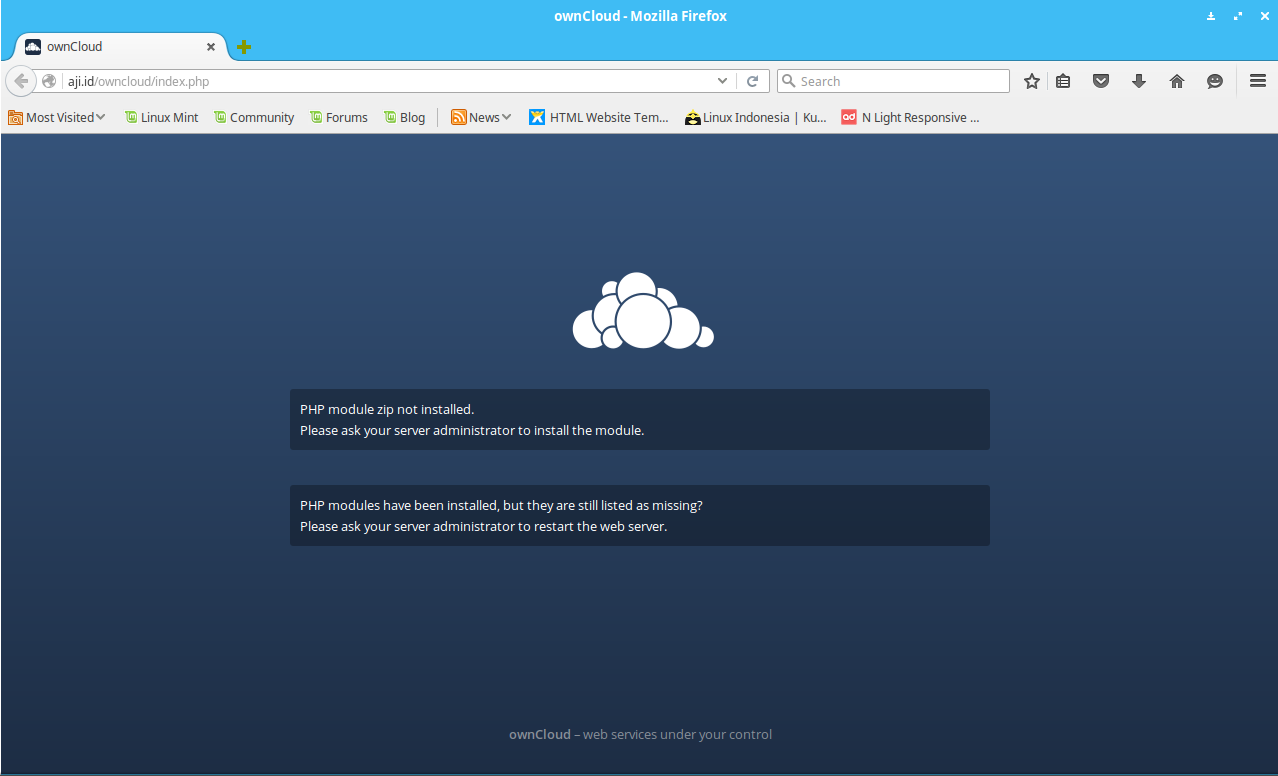
Task: Open the Community bookmark
Action: (x=254, y=117)
